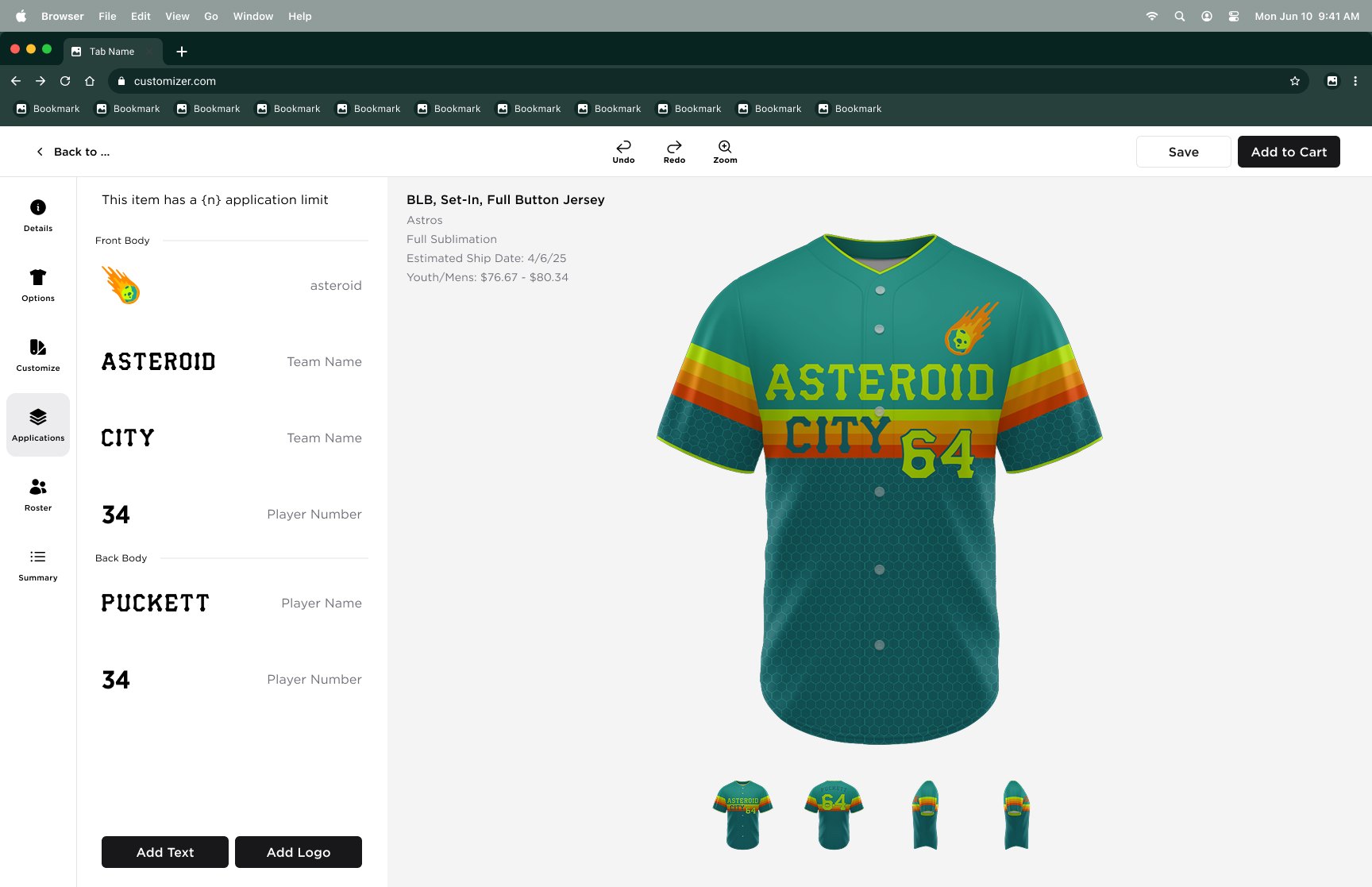The height and width of the screenshot is (887, 1372).
Task: Undo the last change
Action: tap(623, 151)
